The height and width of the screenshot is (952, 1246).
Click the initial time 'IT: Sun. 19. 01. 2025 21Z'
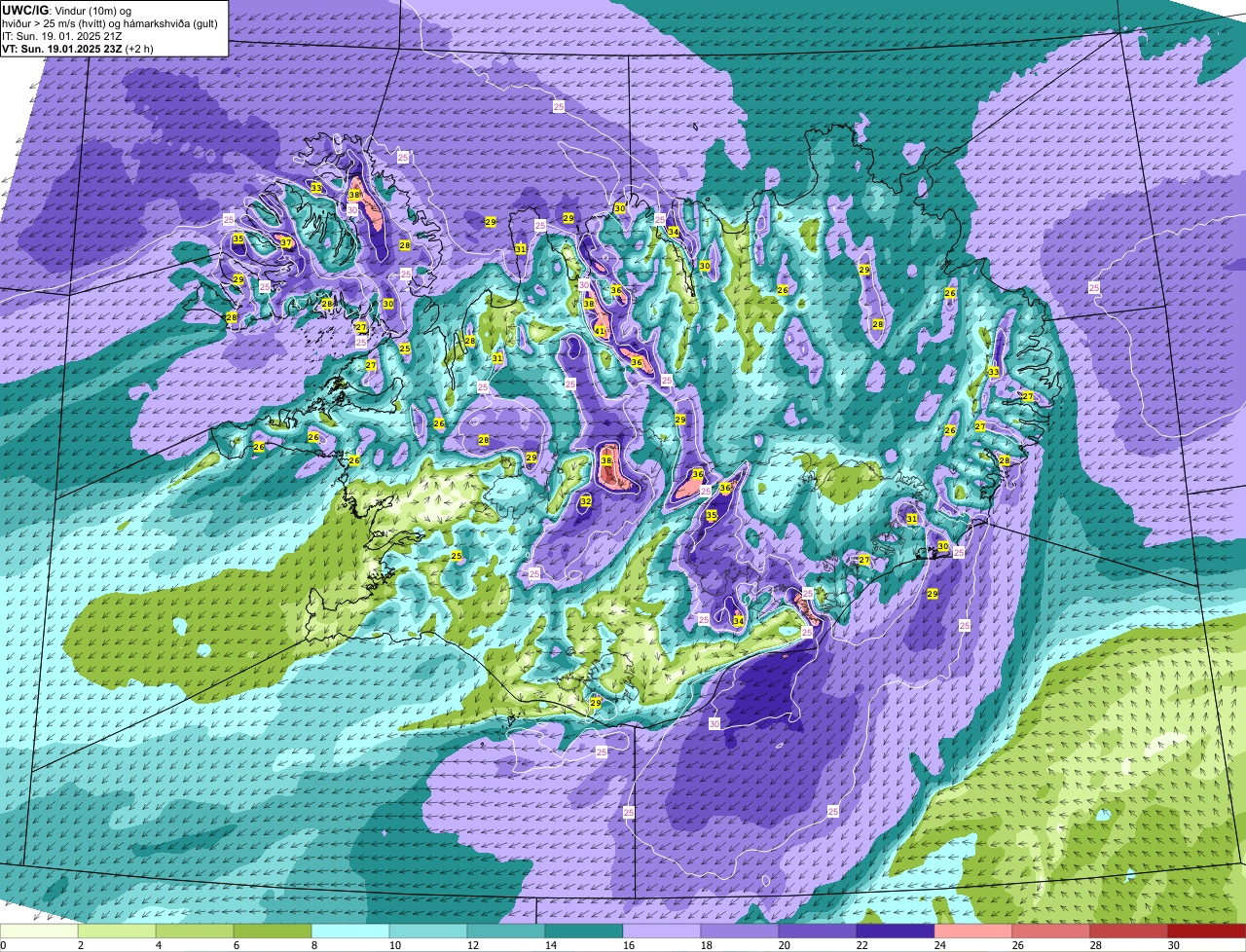click(62, 36)
